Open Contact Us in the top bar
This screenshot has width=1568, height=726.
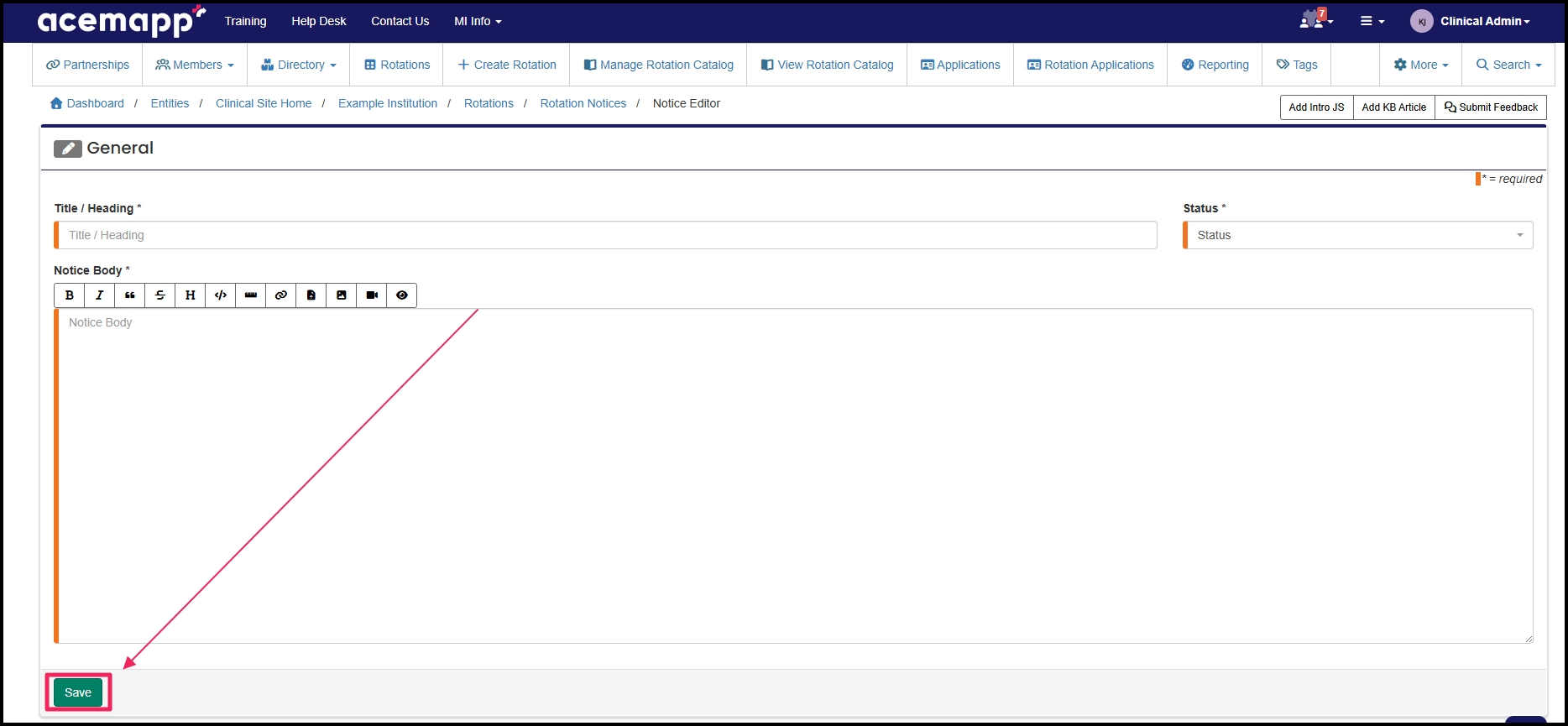(400, 21)
